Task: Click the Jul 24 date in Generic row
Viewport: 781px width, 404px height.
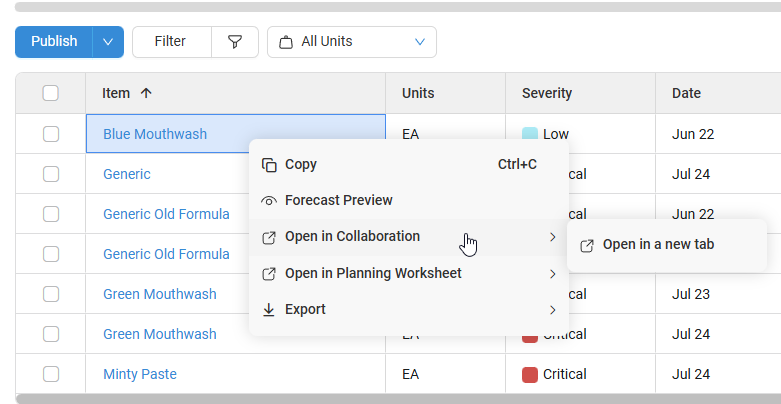Action: tap(691, 174)
